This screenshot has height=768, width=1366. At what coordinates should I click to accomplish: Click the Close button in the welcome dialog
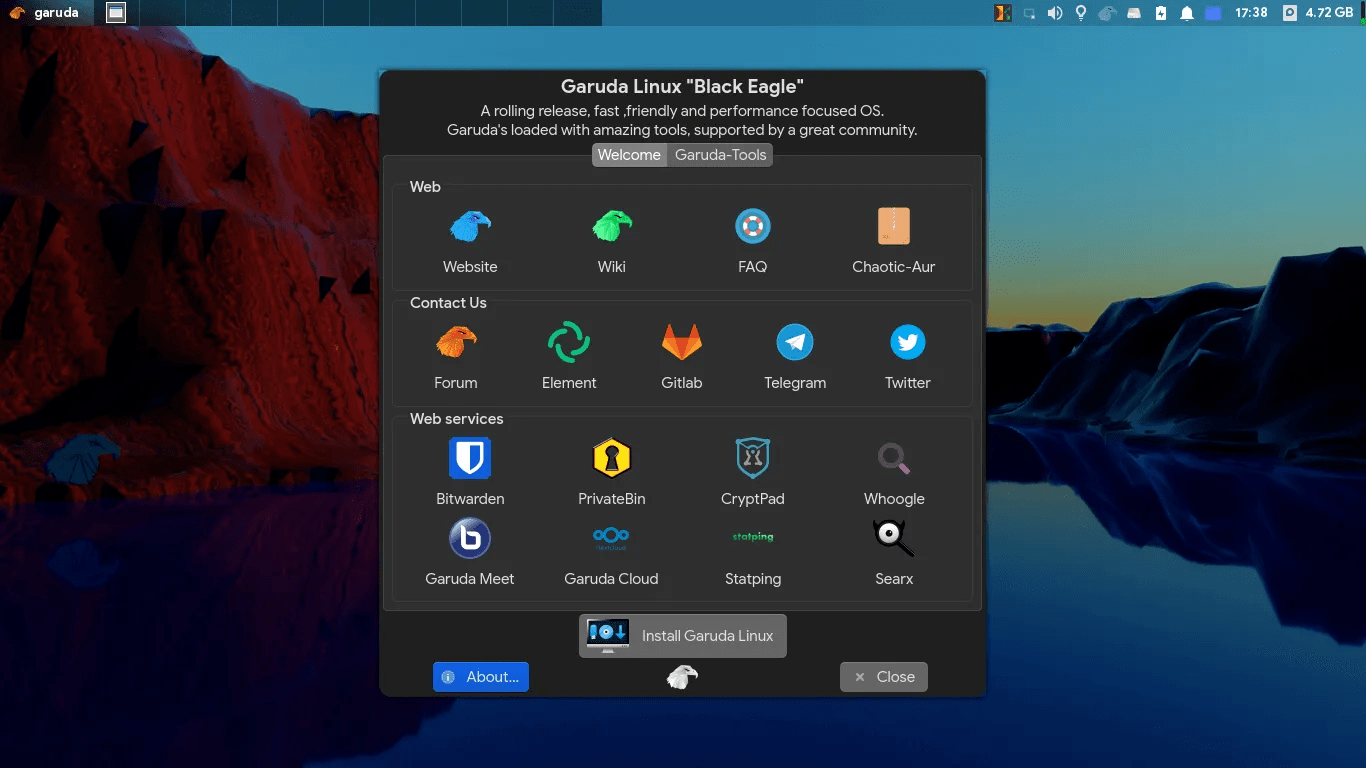coord(884,677)
